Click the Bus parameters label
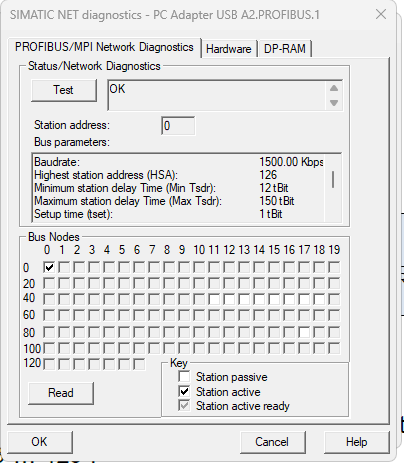Image resolution: width=404 pixels, height=464 pixels. pyautogui.click(x=72, y=142)
